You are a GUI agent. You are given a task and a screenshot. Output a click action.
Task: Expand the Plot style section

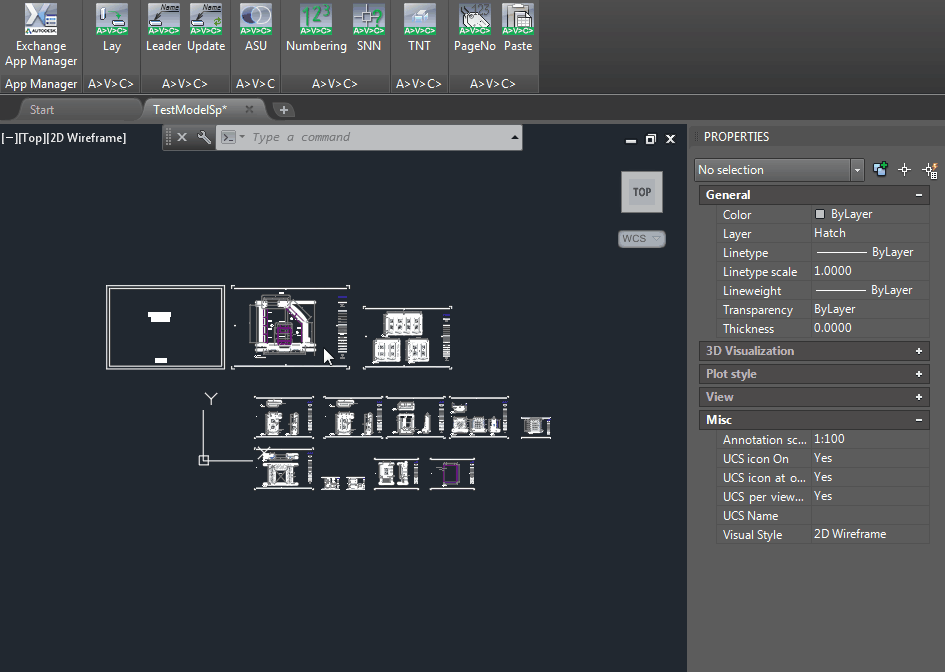918,374
